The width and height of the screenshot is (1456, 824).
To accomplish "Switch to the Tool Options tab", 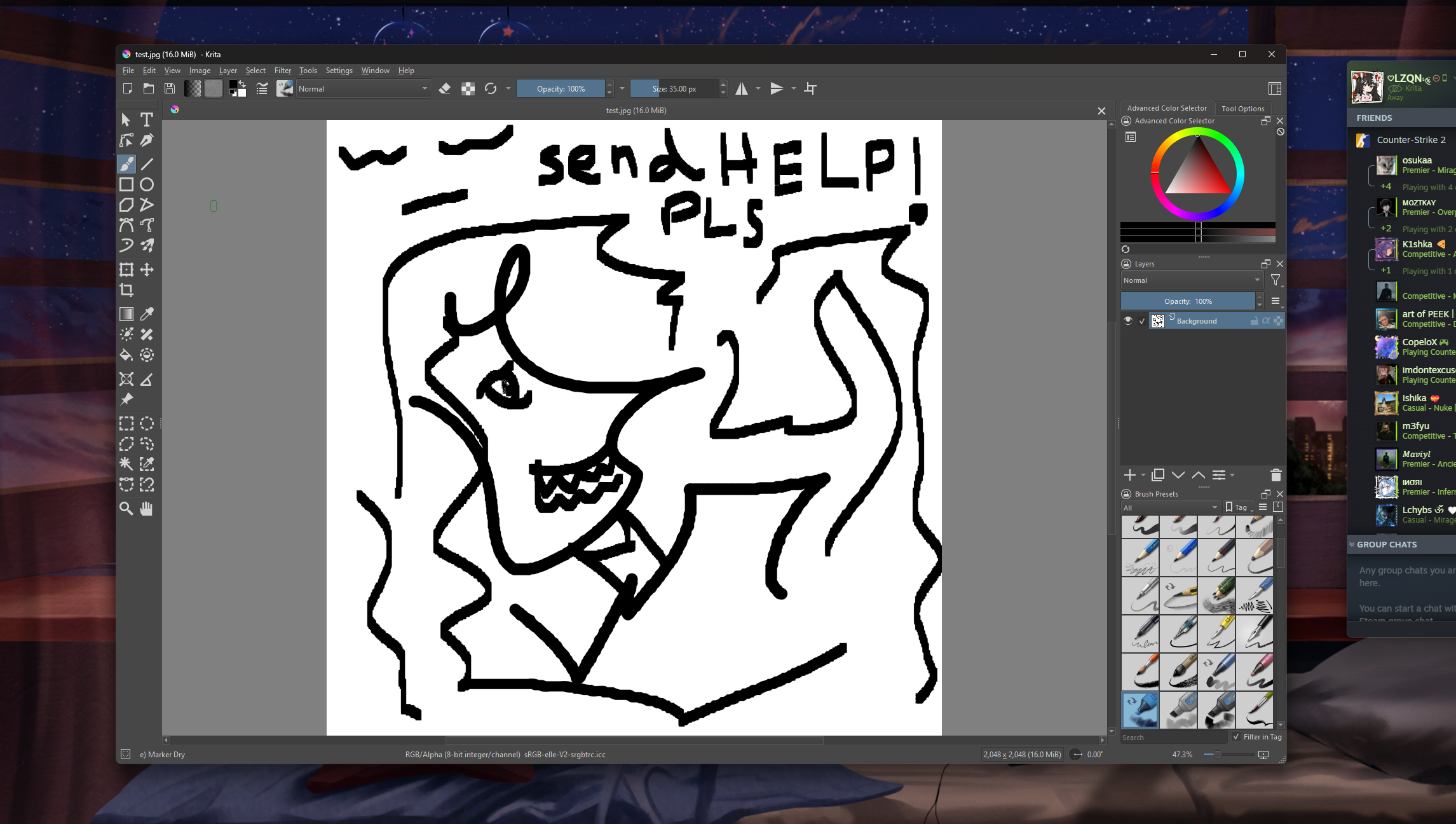I will (x=1242, y=108).
